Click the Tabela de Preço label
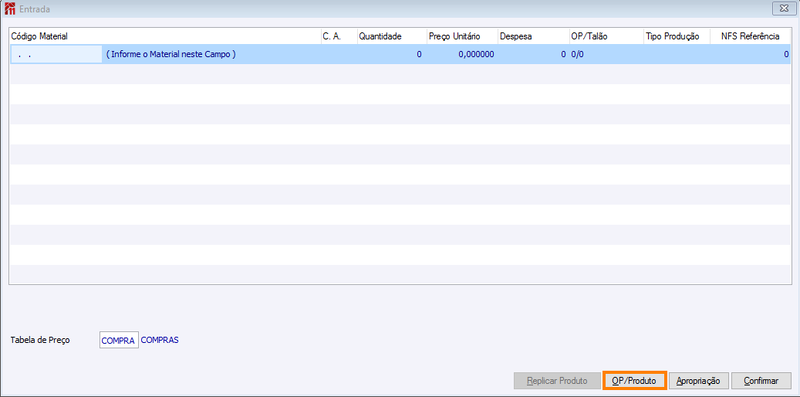The width and height of the screenshot is (800, 397). coord(40,340)
